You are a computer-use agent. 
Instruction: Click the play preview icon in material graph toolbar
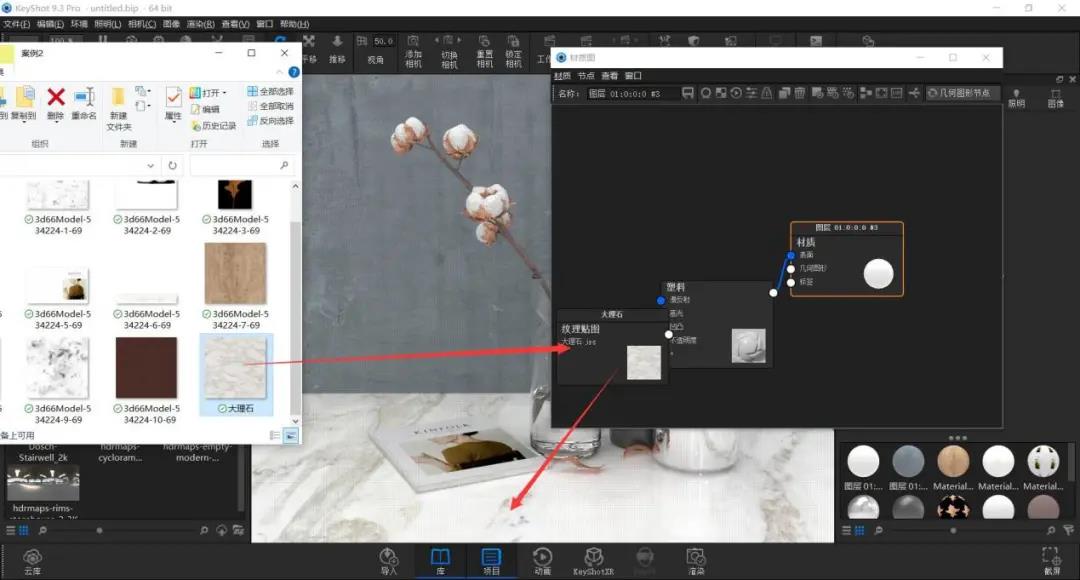pyautogui.click(x=736, y=93)
